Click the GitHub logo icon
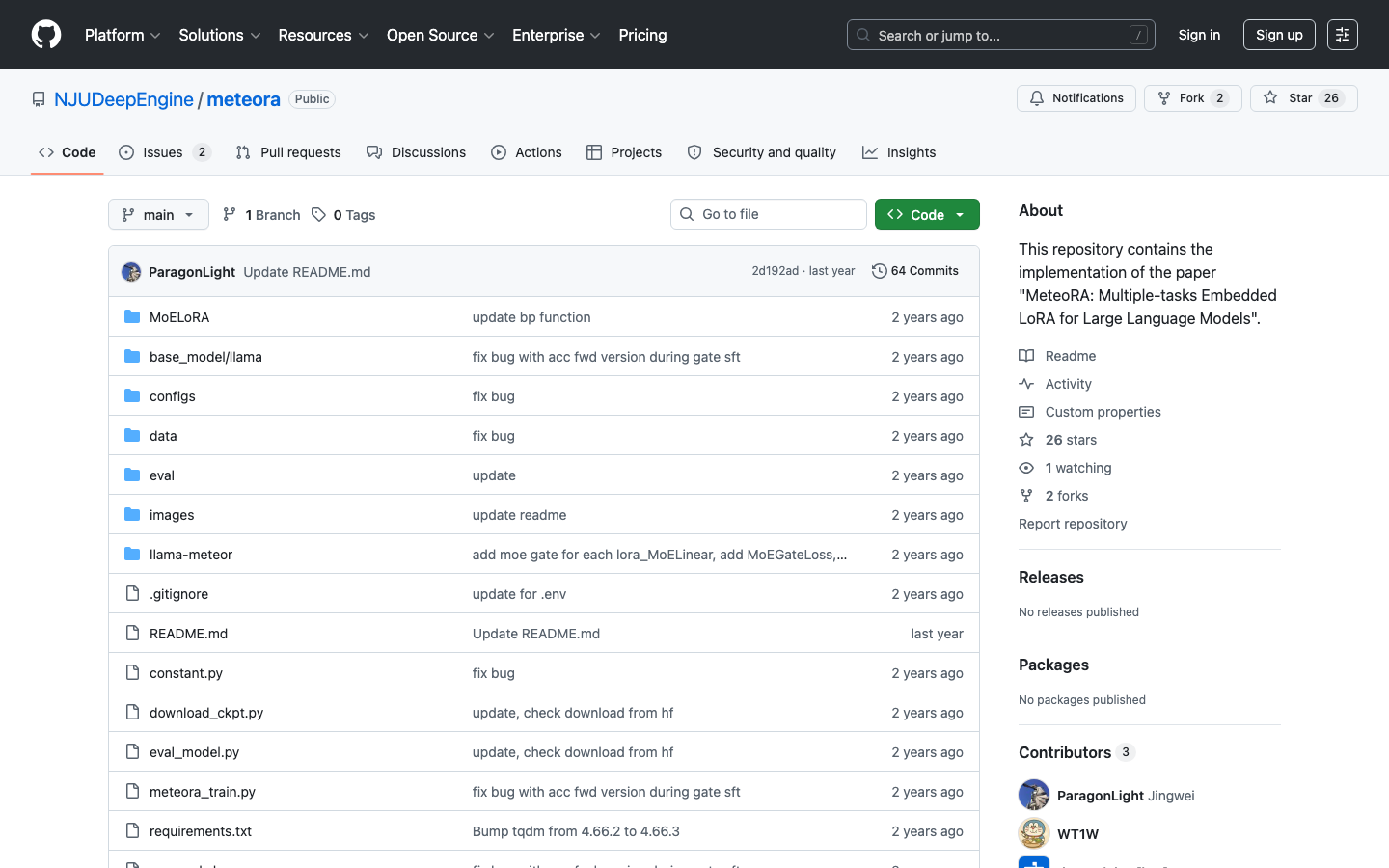The height and width of the screenshot is (868, 1389). pos(46,35)
